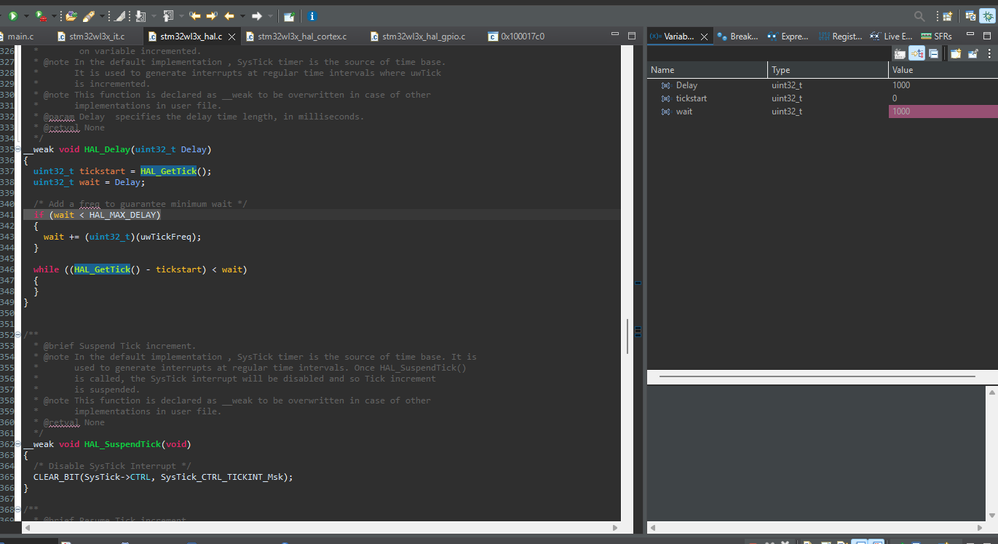Open the dropdown arrow next to Run
The width and height of the screenshot is (998, 544).
point(25,16)
